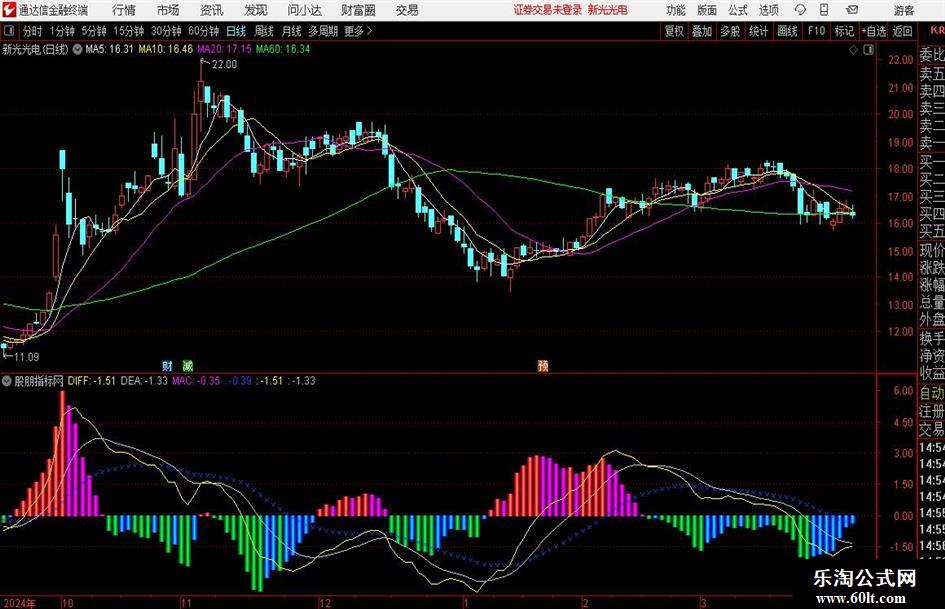Image resolution: width=945 pixels, height=609 pixels.
Task: Click the 标记 mark button
Action: coord(844,31)
